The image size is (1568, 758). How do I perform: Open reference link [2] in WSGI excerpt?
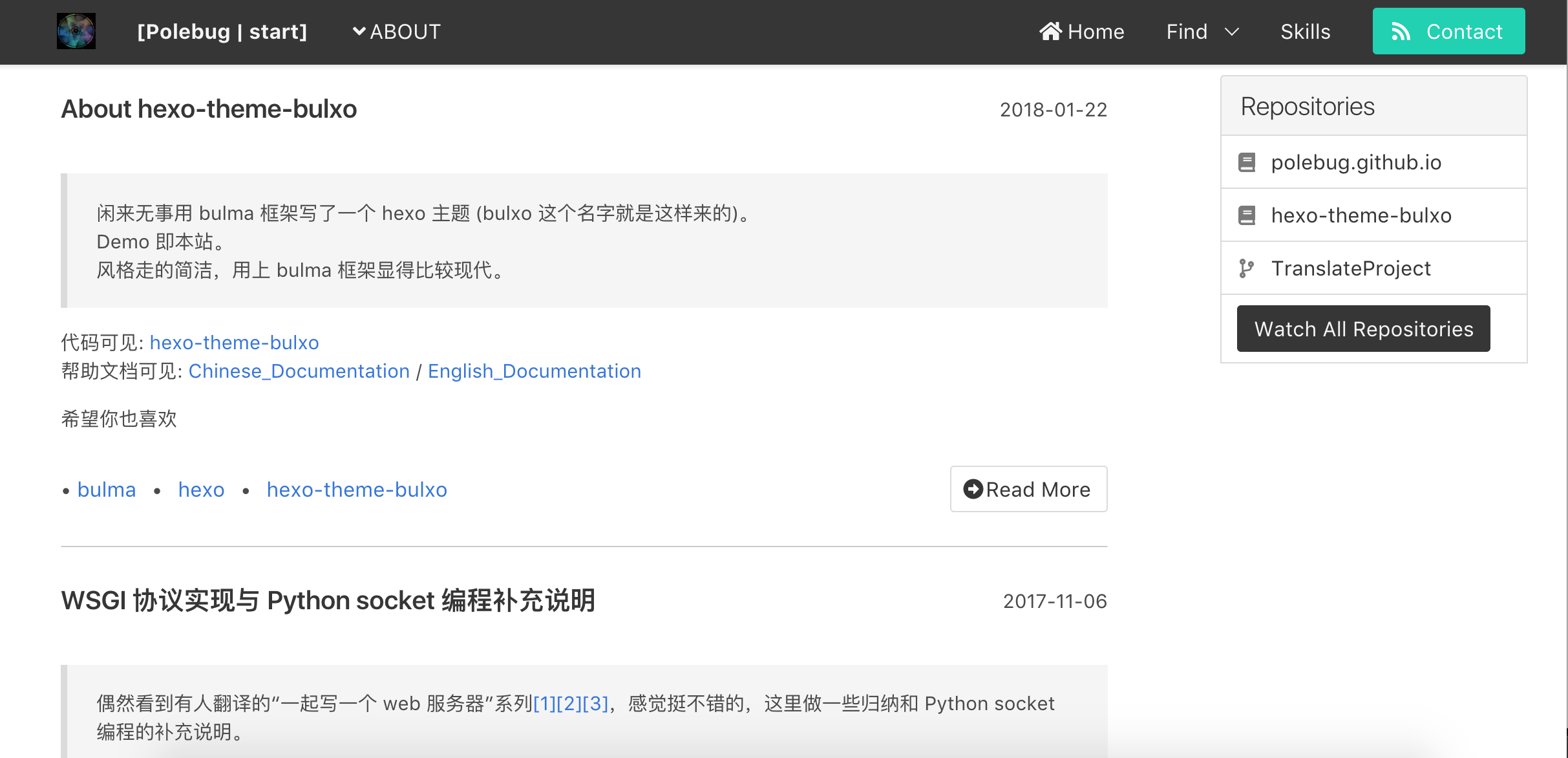click(x=569, y=704)
